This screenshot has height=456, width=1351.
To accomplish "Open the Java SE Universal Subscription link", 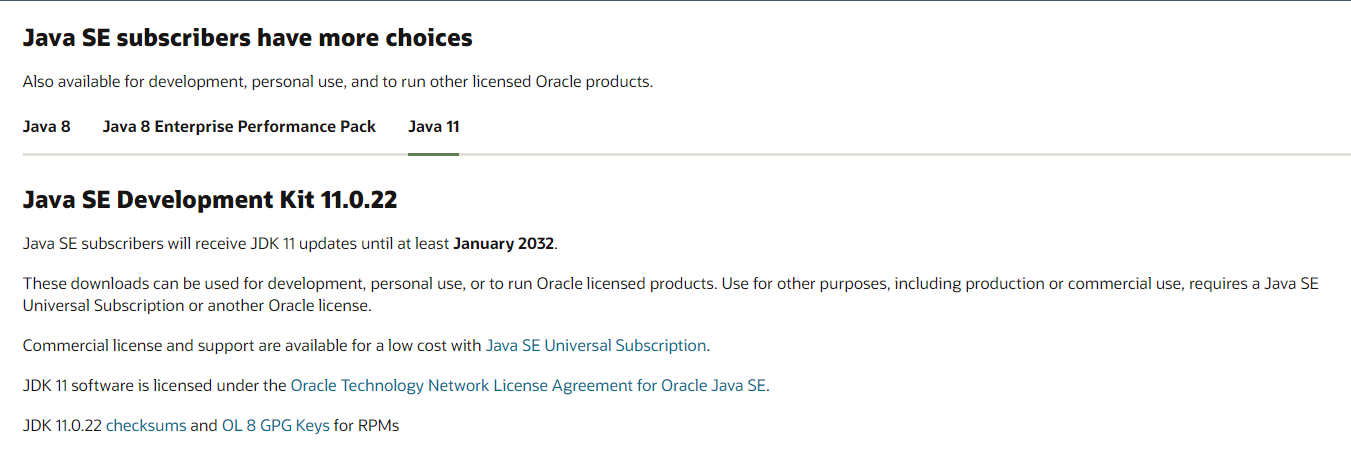I will tap(596, 346).
